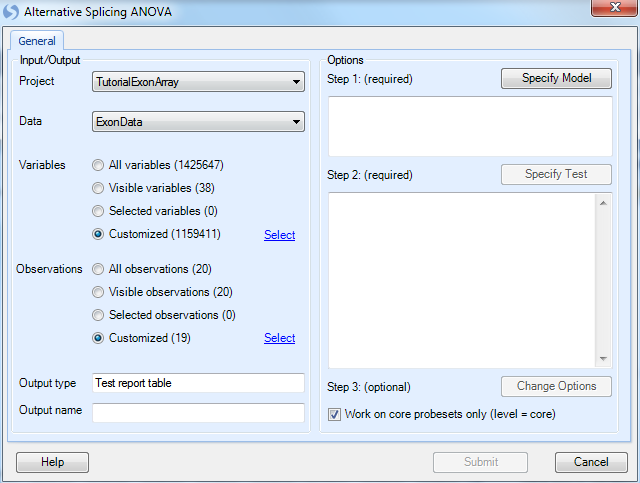Click the Output name input field
Screen dimensions: 640x483
tap(198, 412)
